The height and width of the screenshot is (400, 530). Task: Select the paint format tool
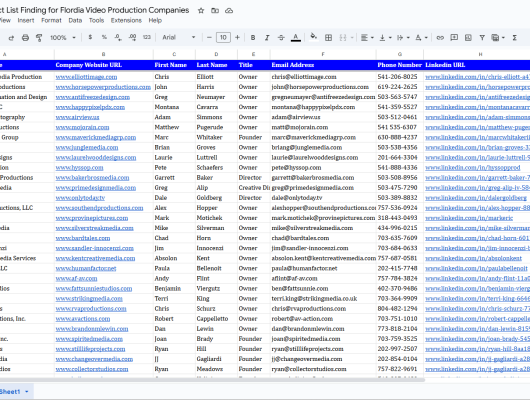pos(39,38)
